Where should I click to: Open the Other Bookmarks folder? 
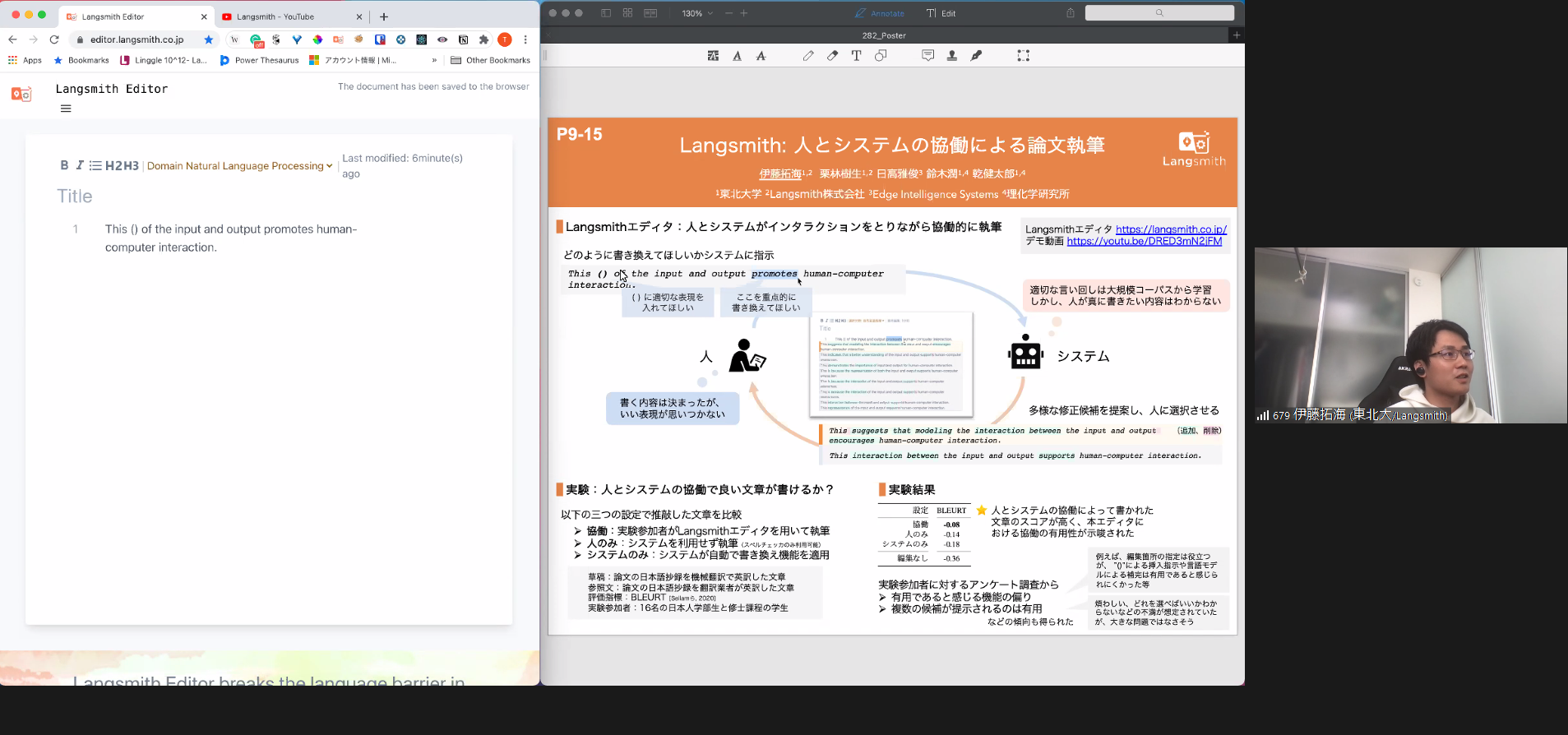click(x=491, y=60)
